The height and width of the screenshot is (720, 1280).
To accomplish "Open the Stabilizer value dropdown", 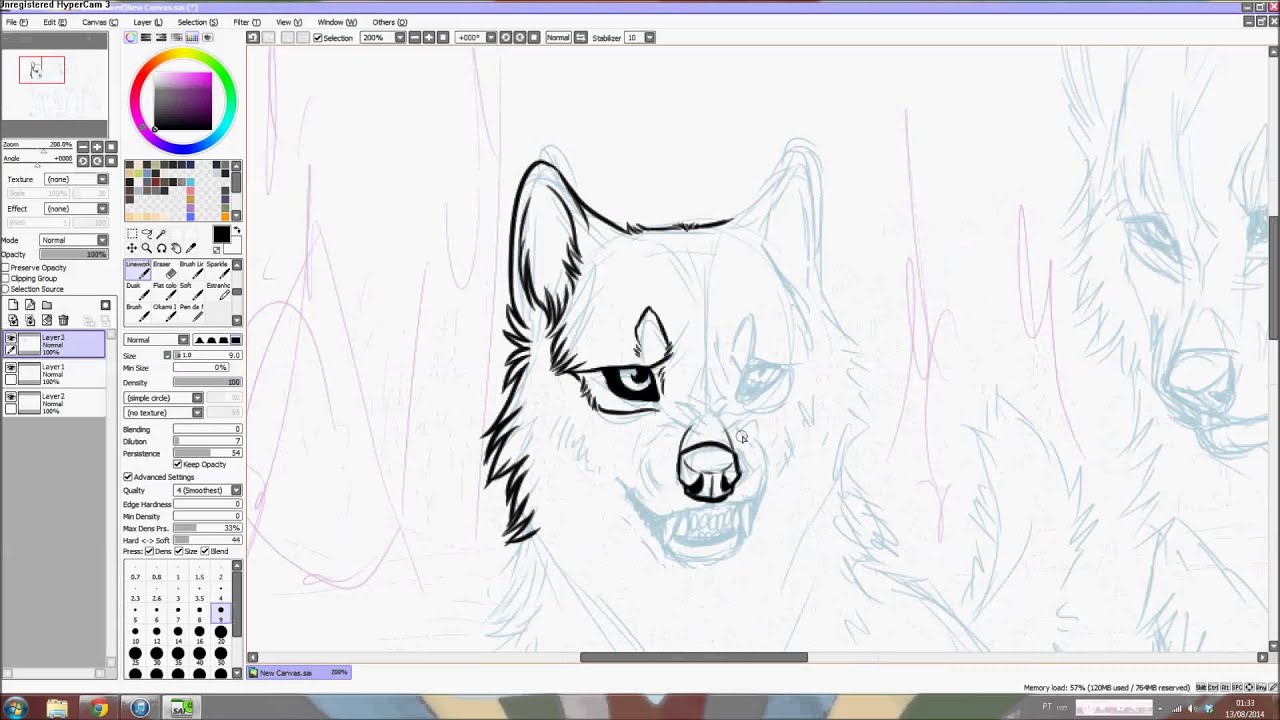I will click(x=640, y=38).
